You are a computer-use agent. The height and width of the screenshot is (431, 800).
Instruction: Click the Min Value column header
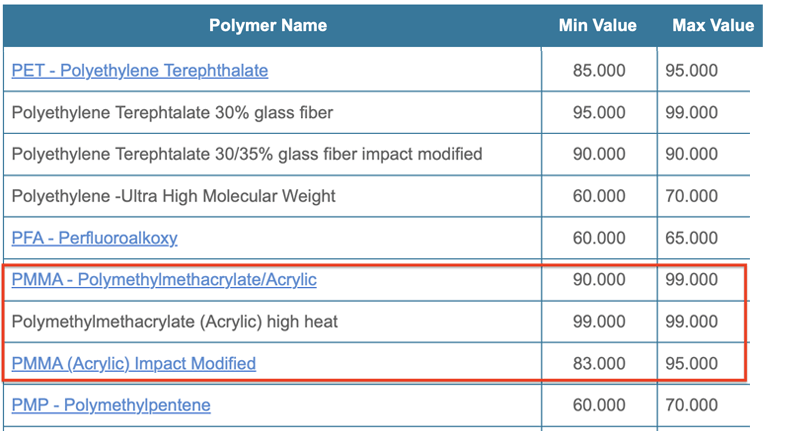597,26
